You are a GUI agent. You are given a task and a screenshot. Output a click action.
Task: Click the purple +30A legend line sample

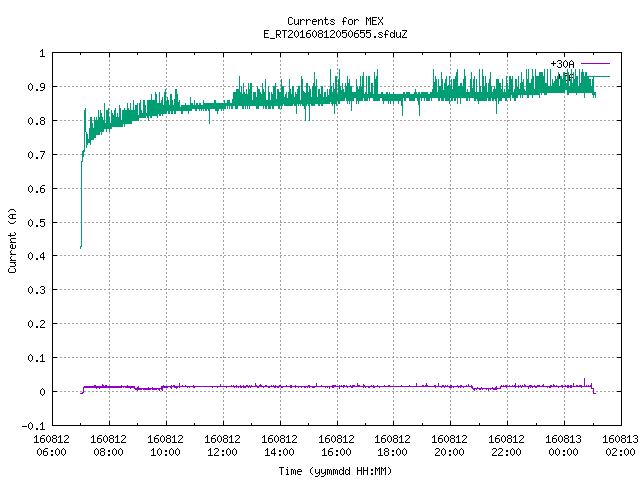tap(595, 64)
